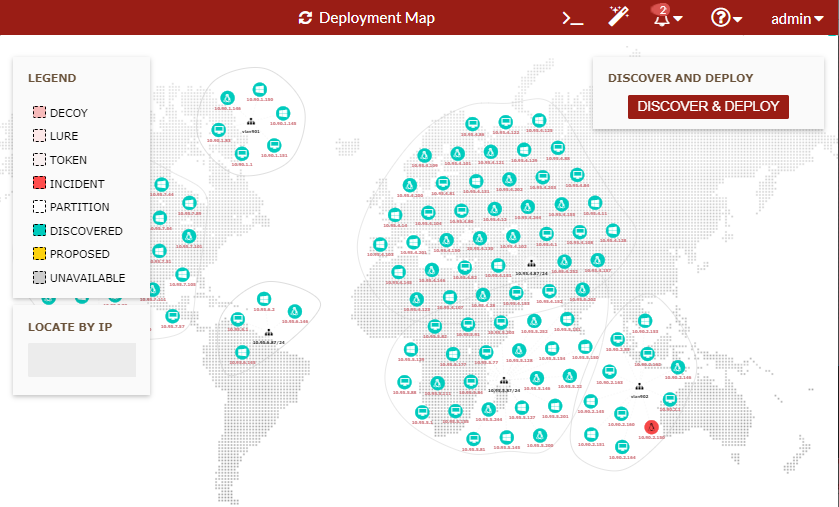Screen dimensions: 839x507
Task: Click the magic wand wizard icon
Action: pyautogui.click(x=619, y=17)
